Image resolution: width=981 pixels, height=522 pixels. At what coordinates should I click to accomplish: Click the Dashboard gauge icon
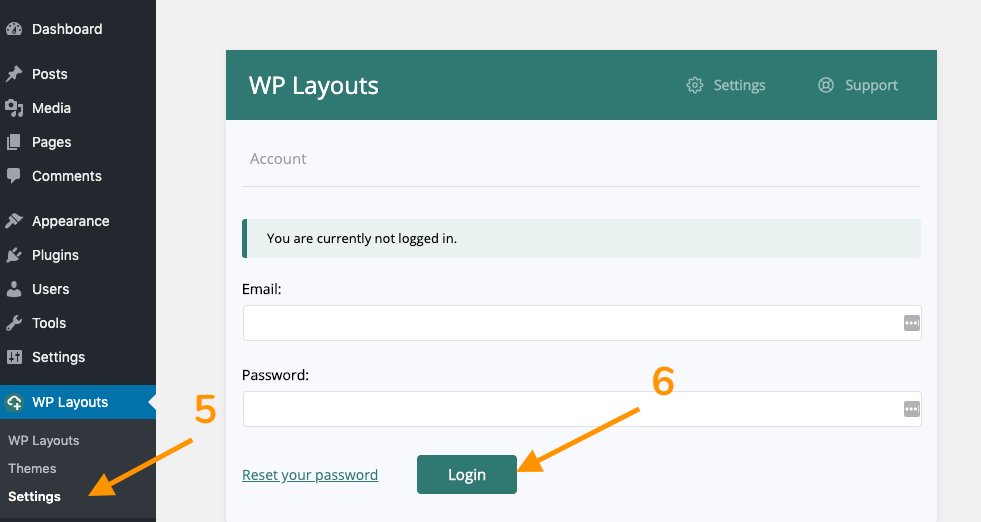(x=14, y=29)
